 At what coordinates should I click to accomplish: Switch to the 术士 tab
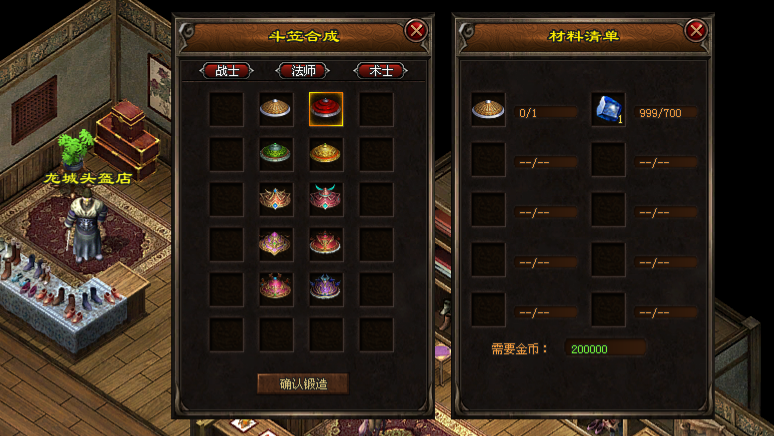pyautogui.click(x=381, y=71)
